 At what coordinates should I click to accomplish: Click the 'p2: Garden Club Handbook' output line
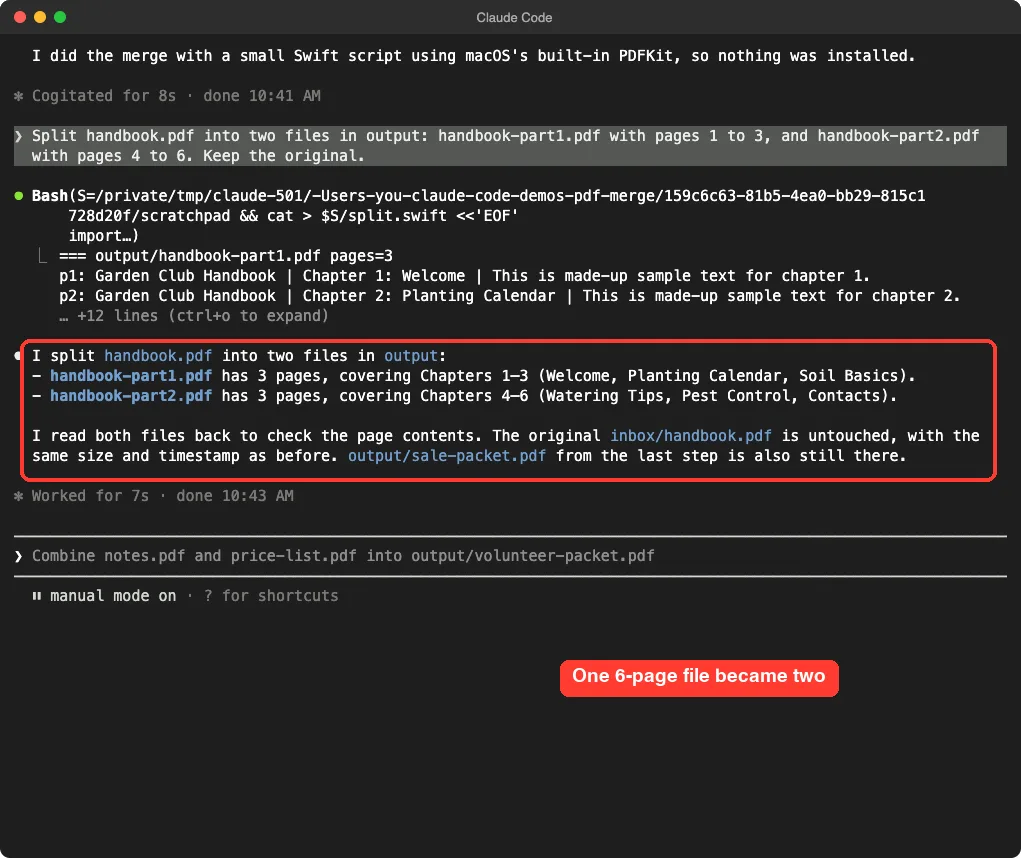click(509, 296)
